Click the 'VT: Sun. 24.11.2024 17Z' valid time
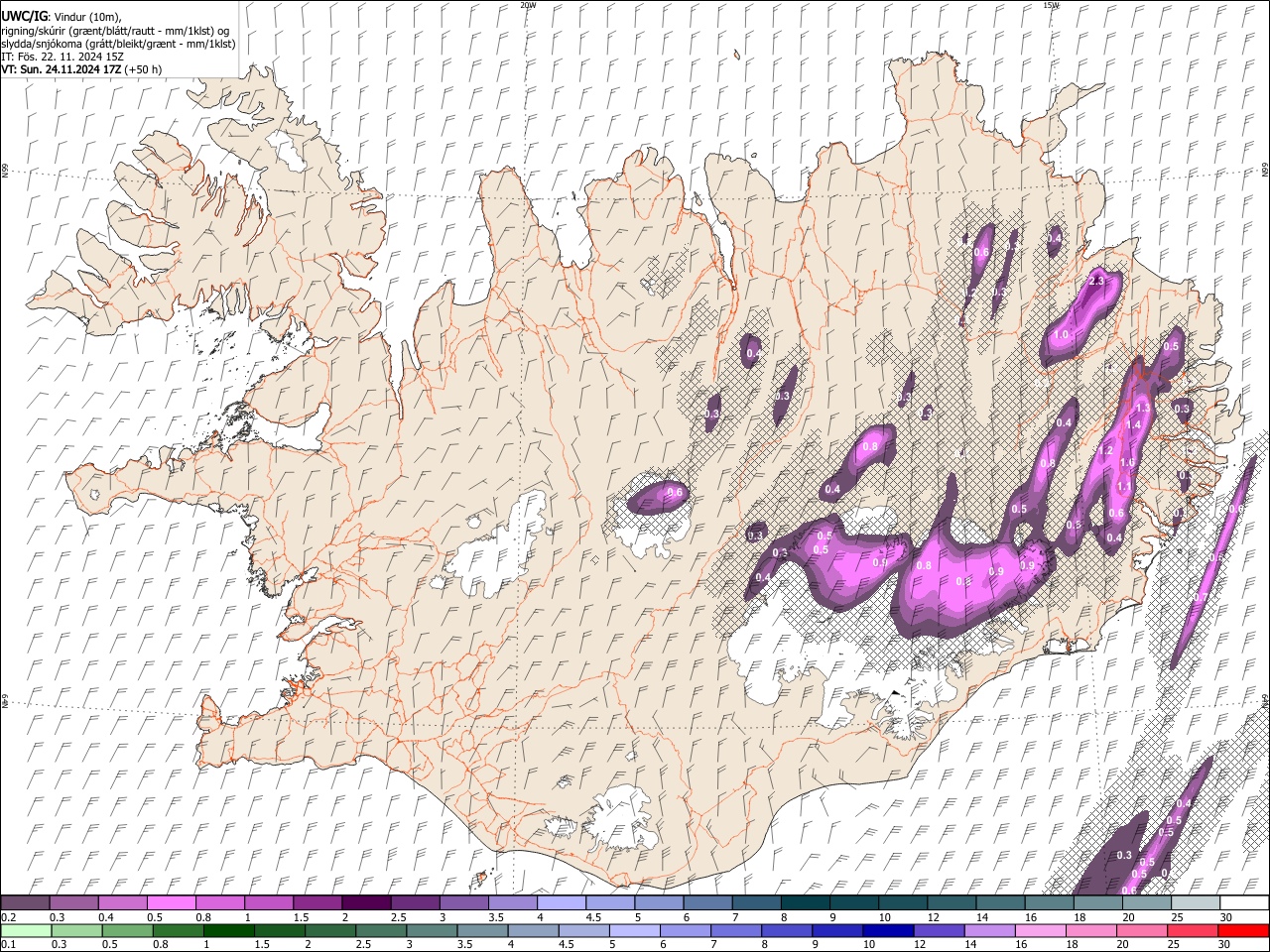1270x952 pixels. click(x=62, y=69)
